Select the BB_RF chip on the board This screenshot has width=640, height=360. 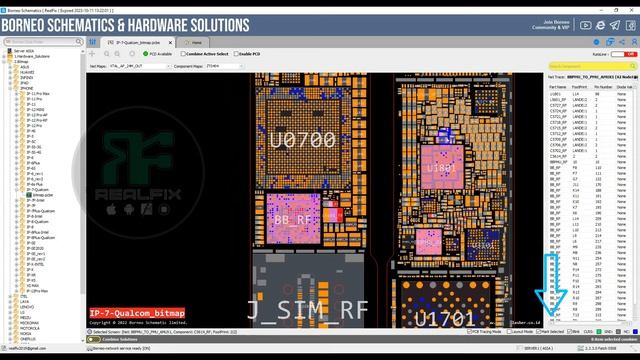293,219
